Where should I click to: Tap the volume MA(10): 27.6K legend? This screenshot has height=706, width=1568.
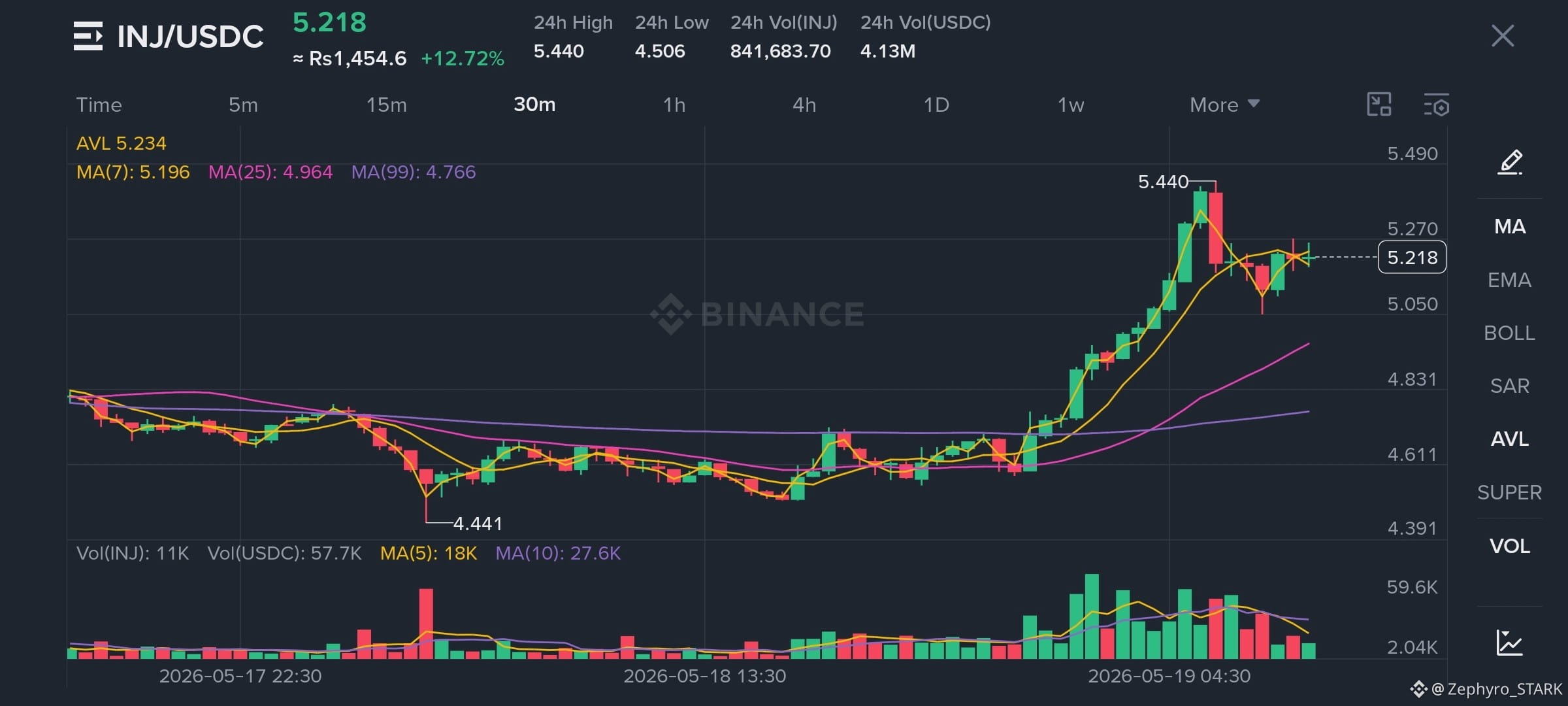(558, 554)
